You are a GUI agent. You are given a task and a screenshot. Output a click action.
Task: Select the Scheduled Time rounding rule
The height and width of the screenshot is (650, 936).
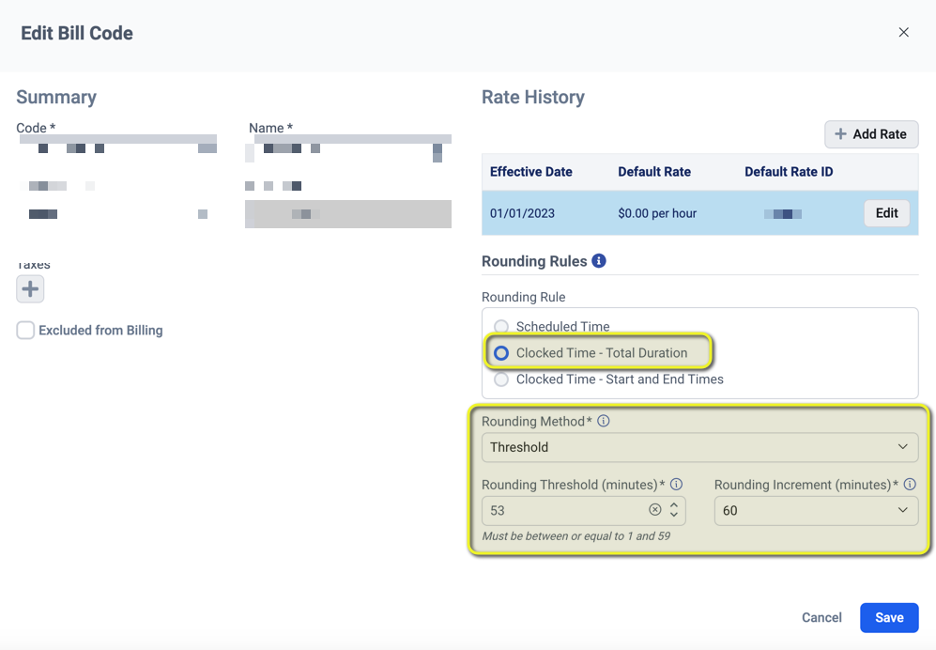click(501, 326)
